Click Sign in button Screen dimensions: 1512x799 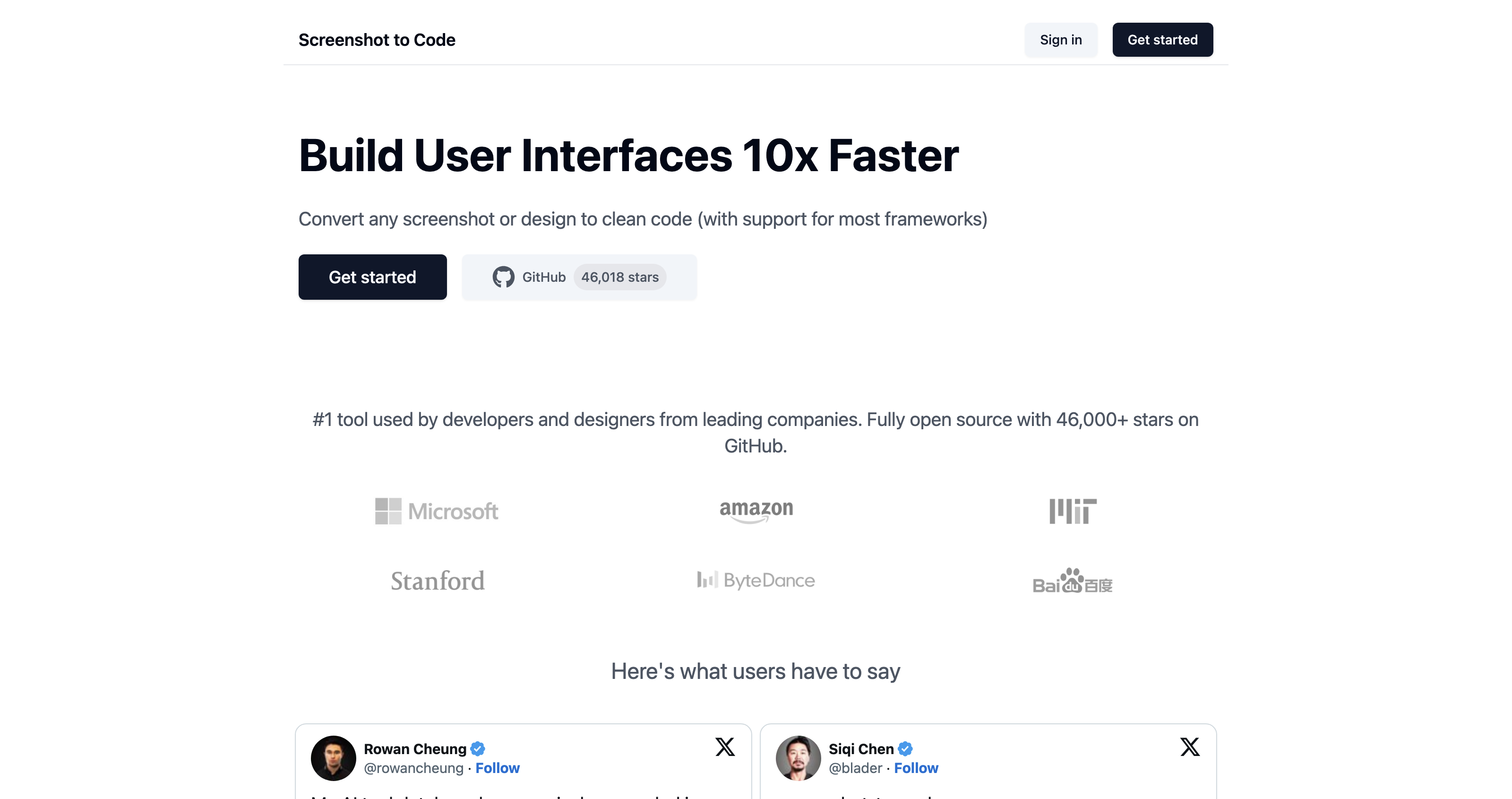pyautogui.click(x=1061, y=40)
